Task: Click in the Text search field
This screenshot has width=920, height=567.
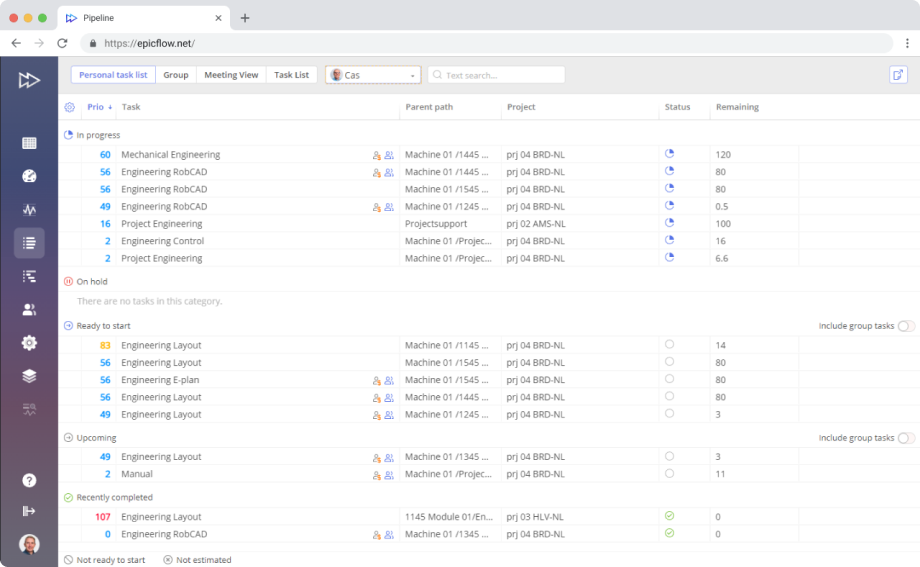Action: coord(496,75)
